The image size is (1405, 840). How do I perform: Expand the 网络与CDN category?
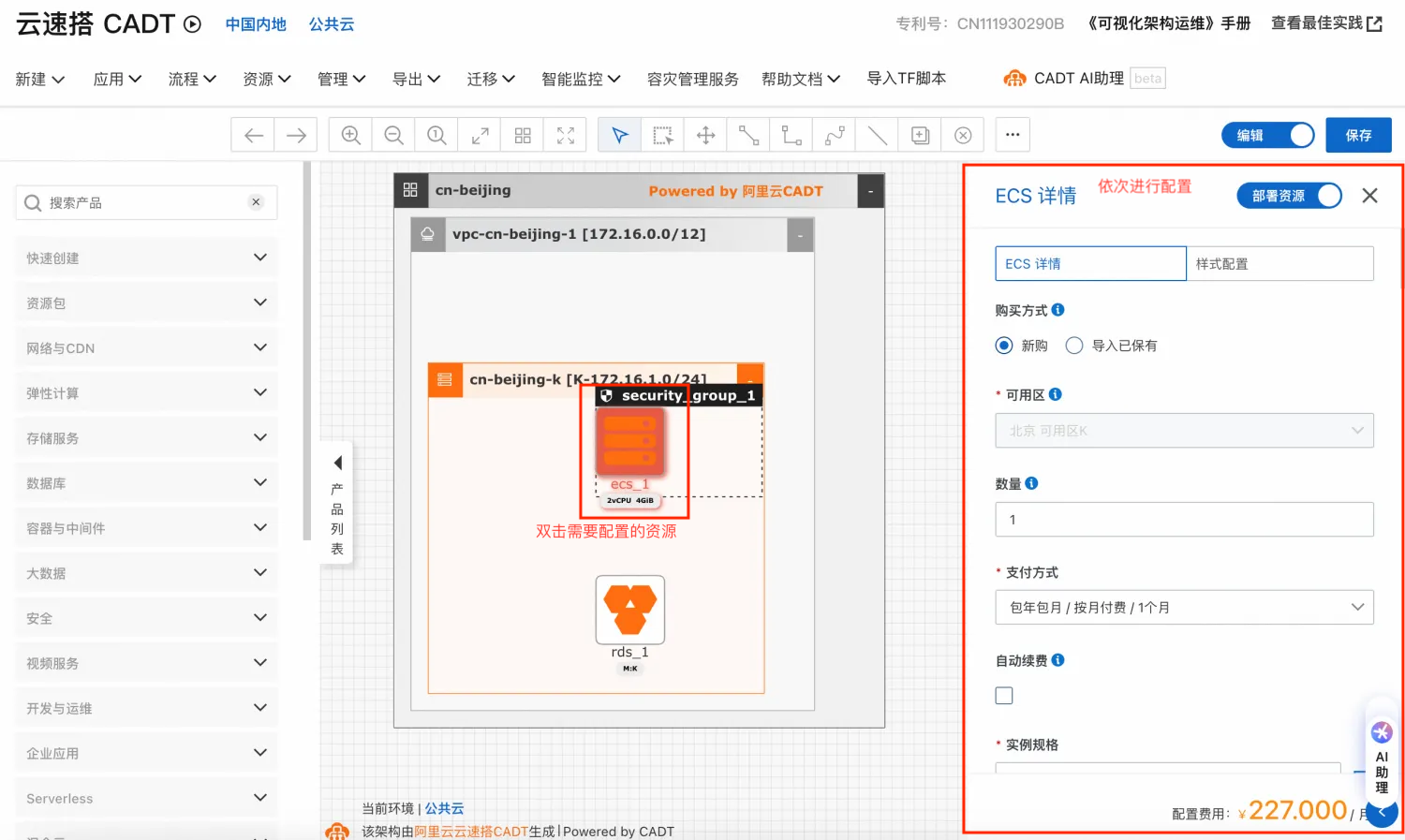pos(146,347)
